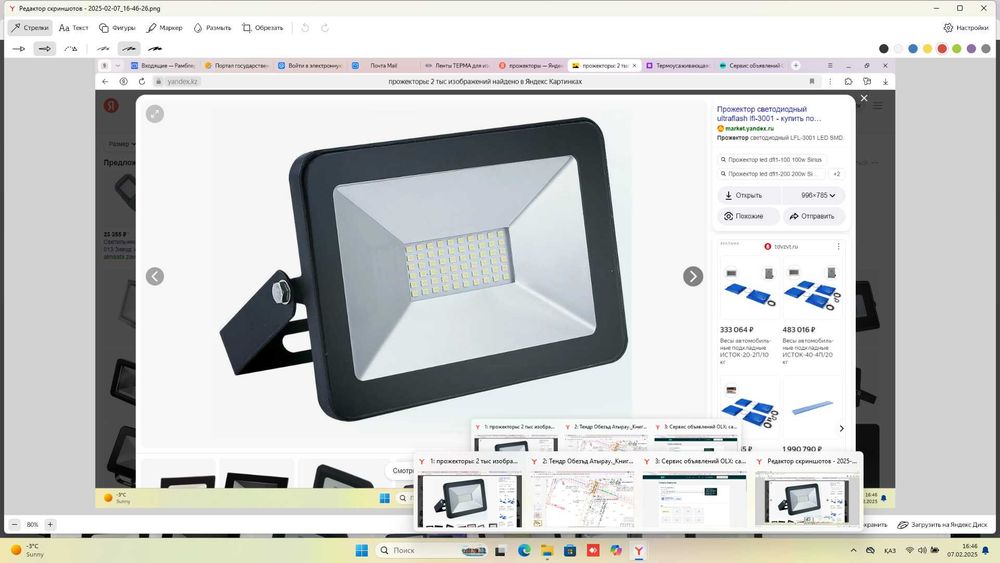
Task: Select the Текст tool
Action: click(x=73, y=28)
